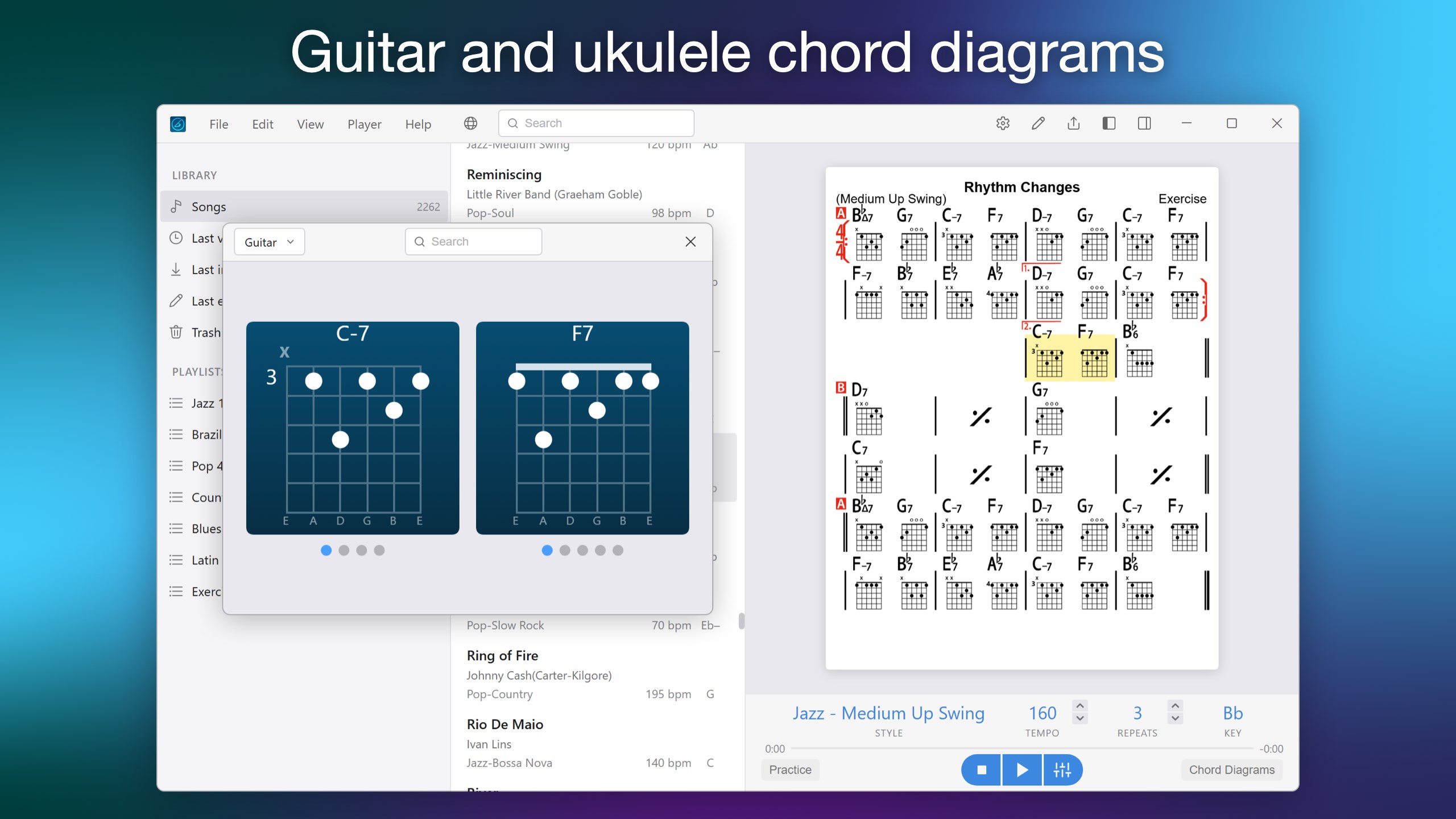Click the Practice button
This screenshot has width=1456, height=819.
pos(790,770)
